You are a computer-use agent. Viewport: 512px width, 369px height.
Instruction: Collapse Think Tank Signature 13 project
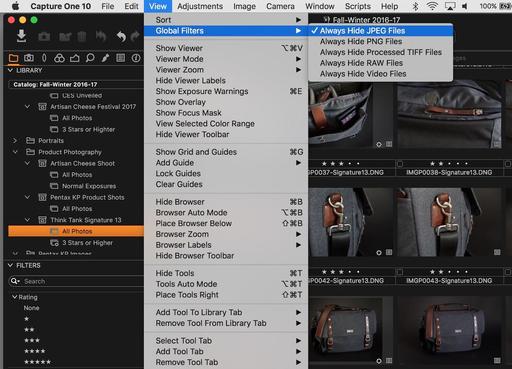pos(27,220)
